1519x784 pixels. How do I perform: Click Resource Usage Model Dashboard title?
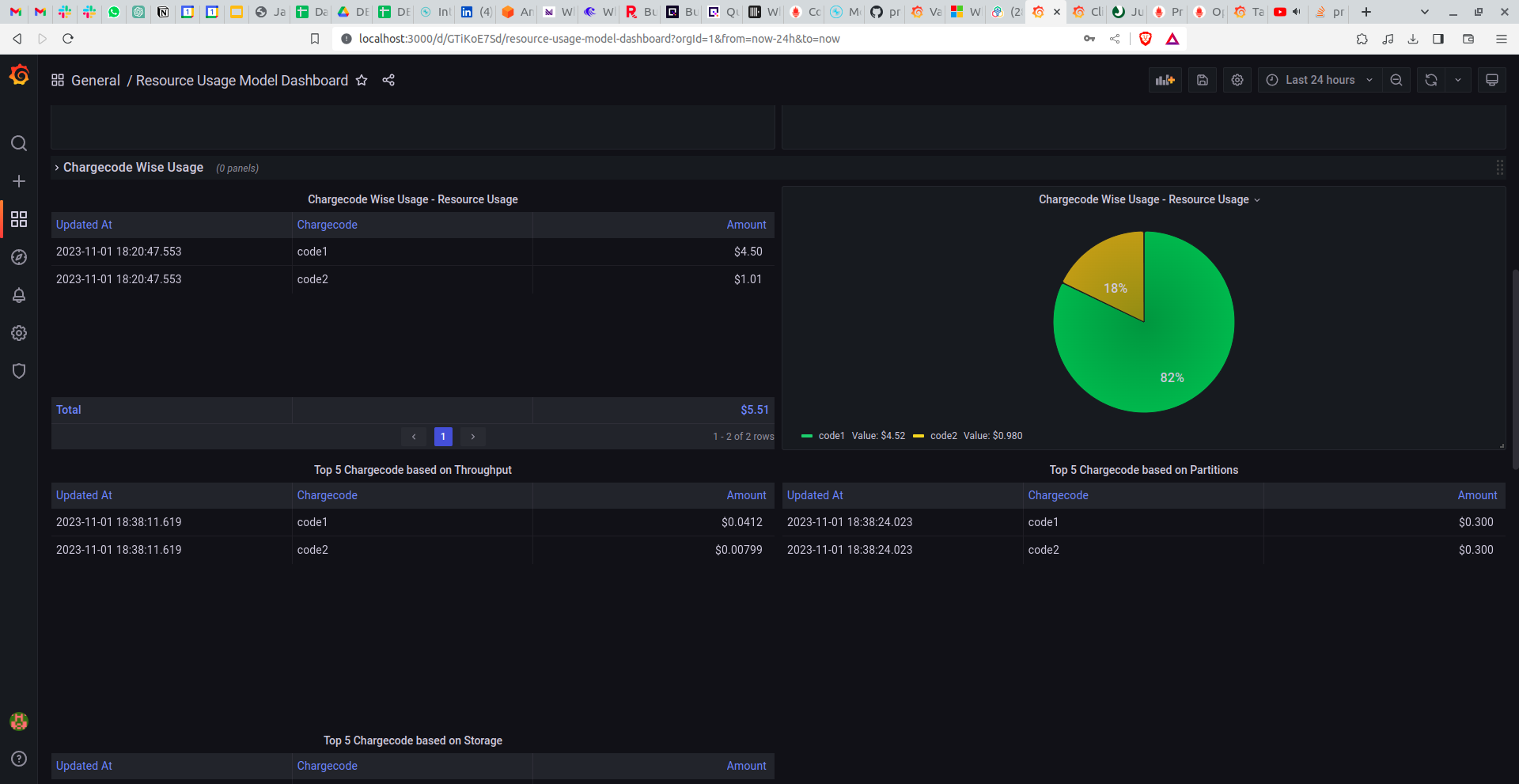242,80
